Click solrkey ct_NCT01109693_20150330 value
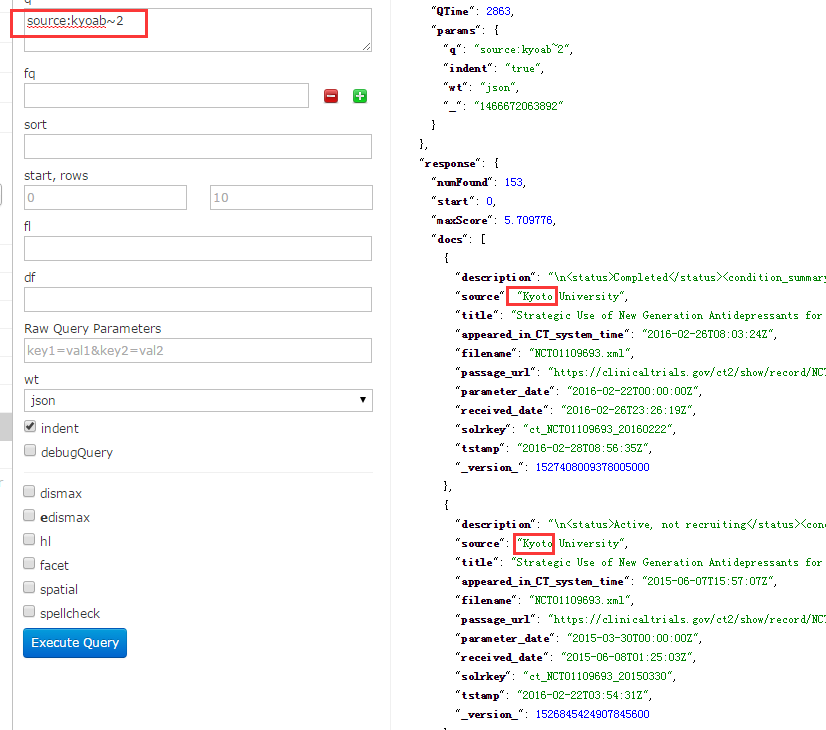 click(598, 676)
